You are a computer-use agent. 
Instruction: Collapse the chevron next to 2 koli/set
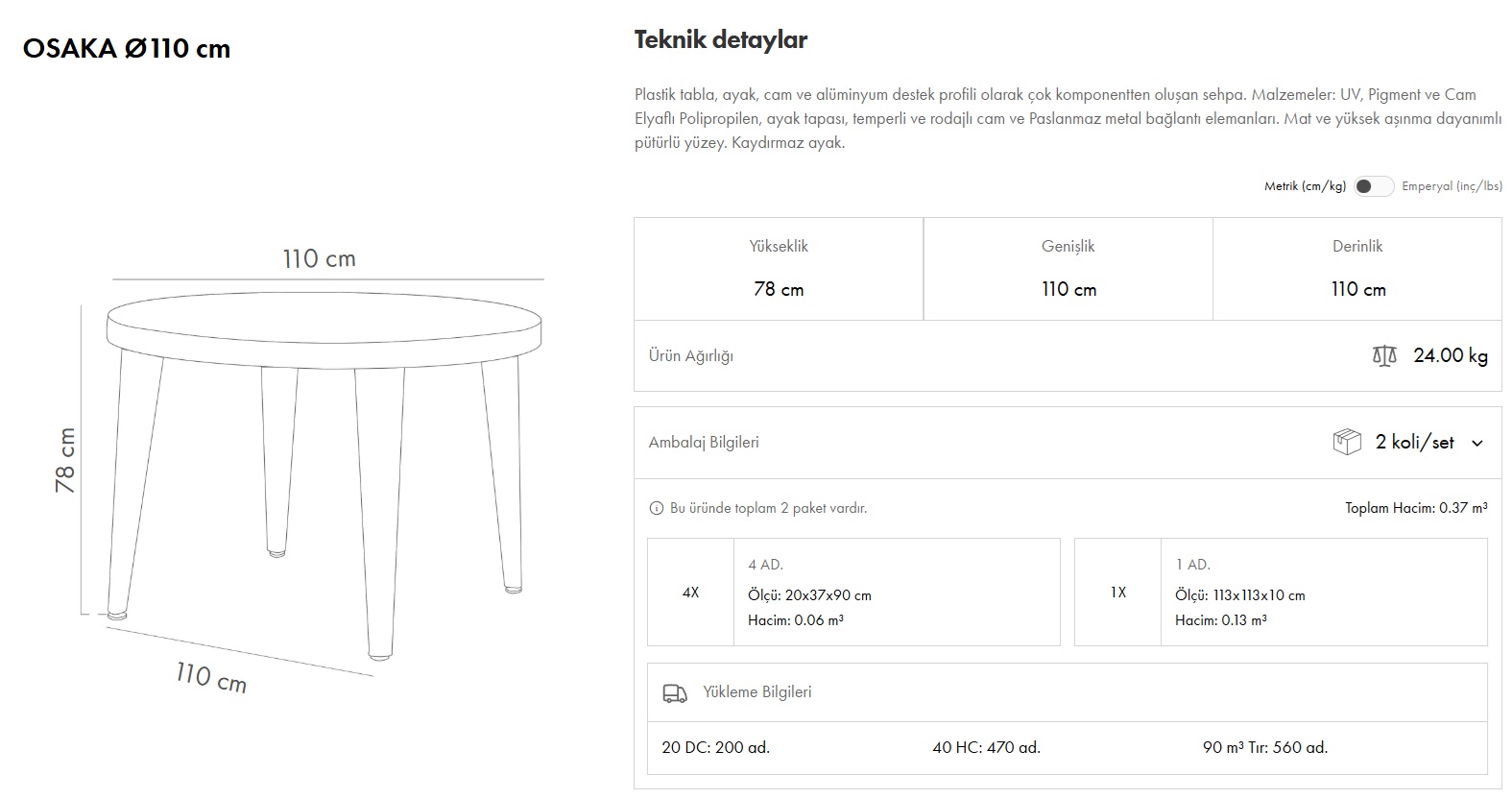click(x=1477, y=443)
